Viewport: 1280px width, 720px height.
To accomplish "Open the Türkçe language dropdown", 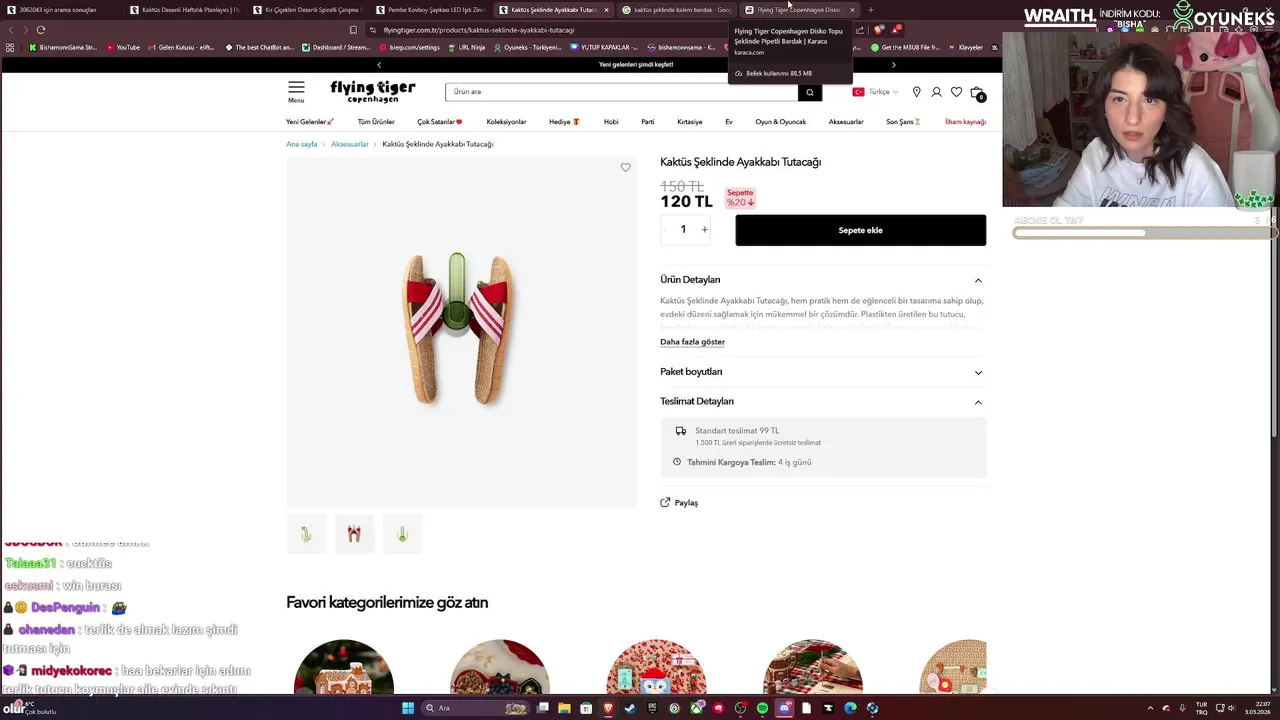I will click(x=875, y=92).
